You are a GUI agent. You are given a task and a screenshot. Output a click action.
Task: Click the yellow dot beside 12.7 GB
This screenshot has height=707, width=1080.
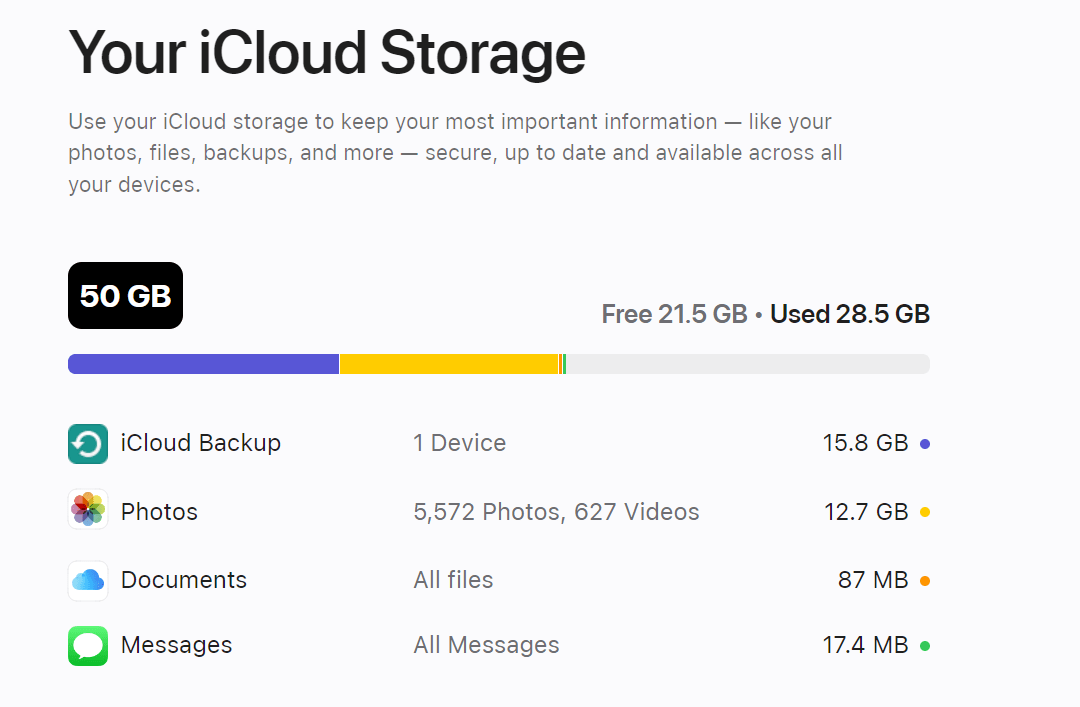point(925,511)
